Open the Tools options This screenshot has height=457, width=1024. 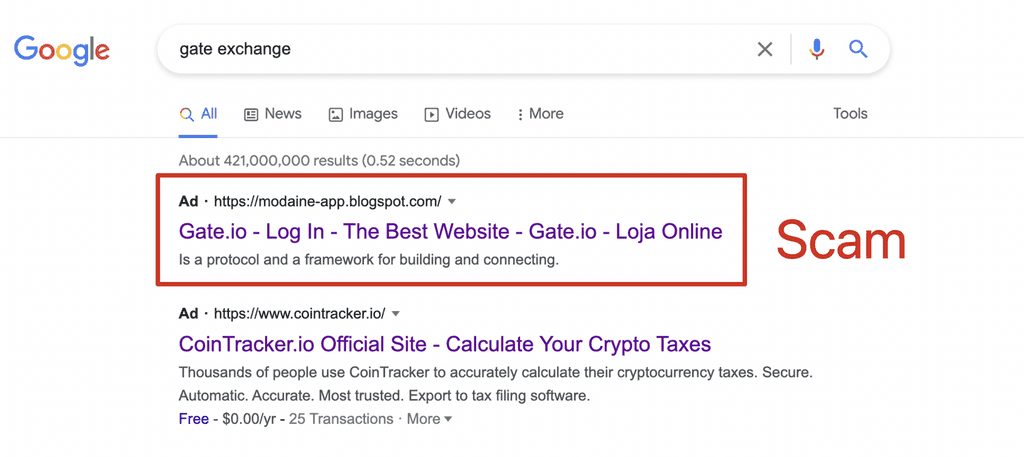point(850,114)
